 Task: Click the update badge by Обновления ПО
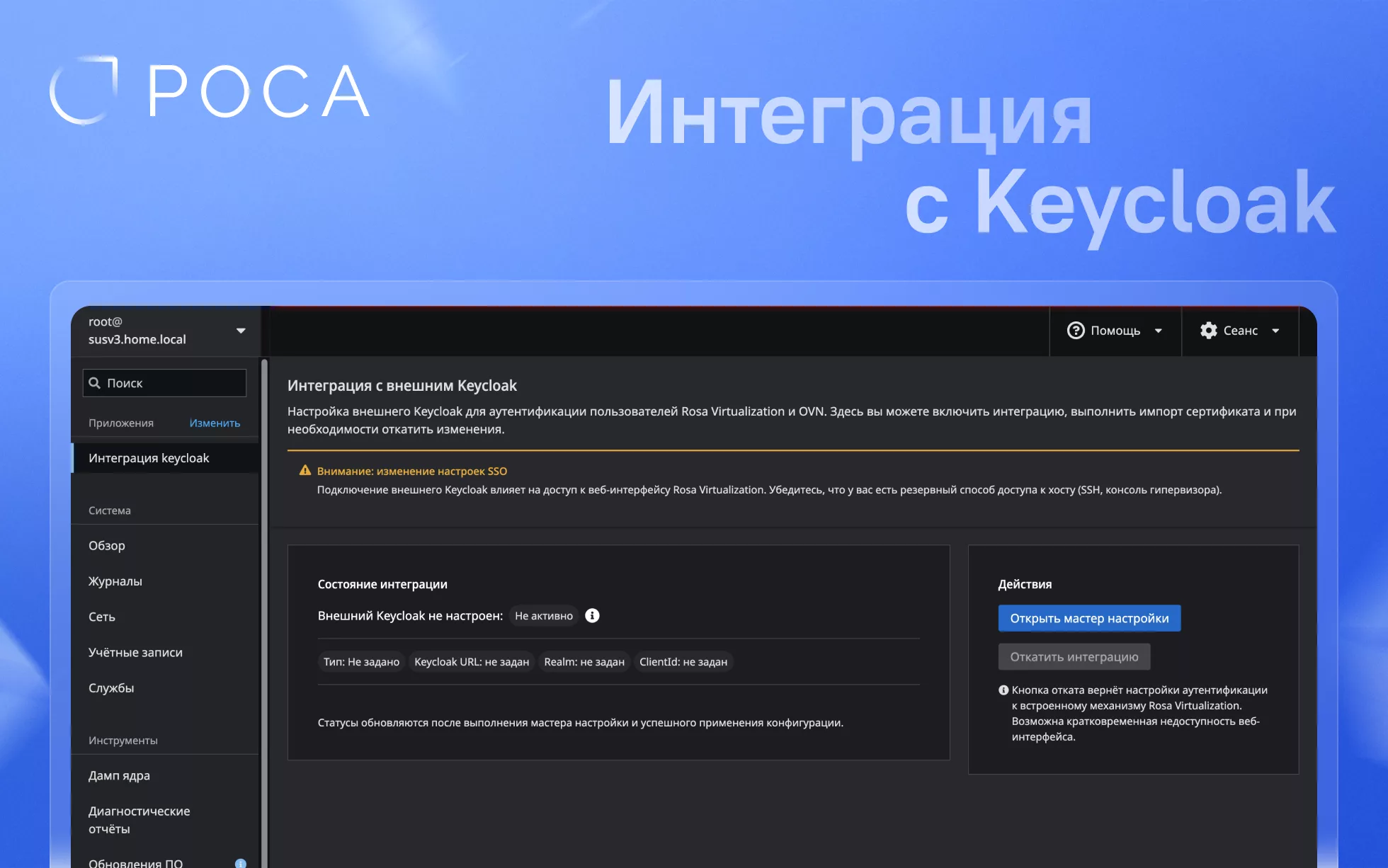(240, 862)
